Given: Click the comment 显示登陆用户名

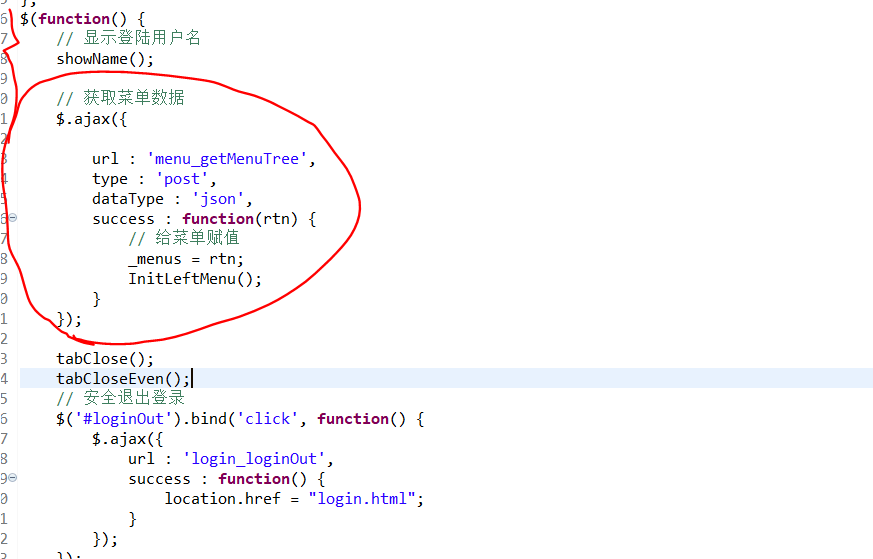Looking at the screenshot, I should 129,38.
